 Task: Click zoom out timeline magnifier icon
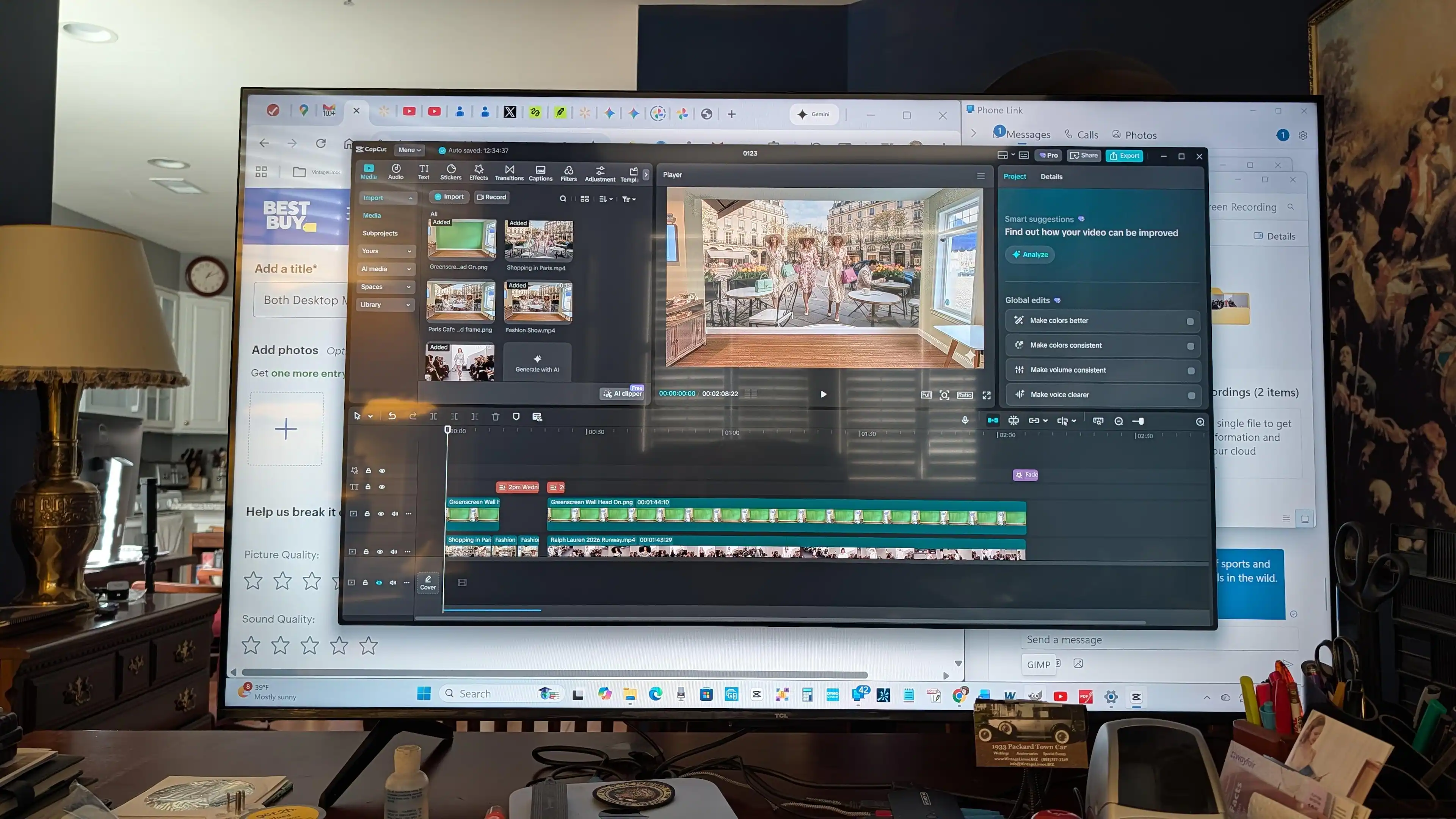coord(1118,421)
